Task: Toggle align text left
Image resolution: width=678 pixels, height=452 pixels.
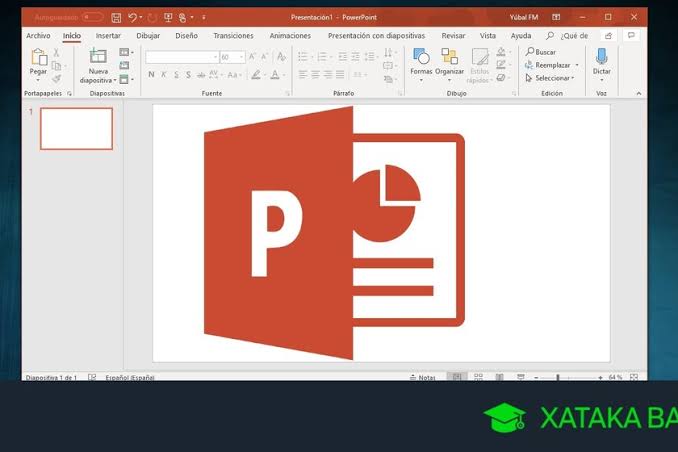Action: pos(303,75)
